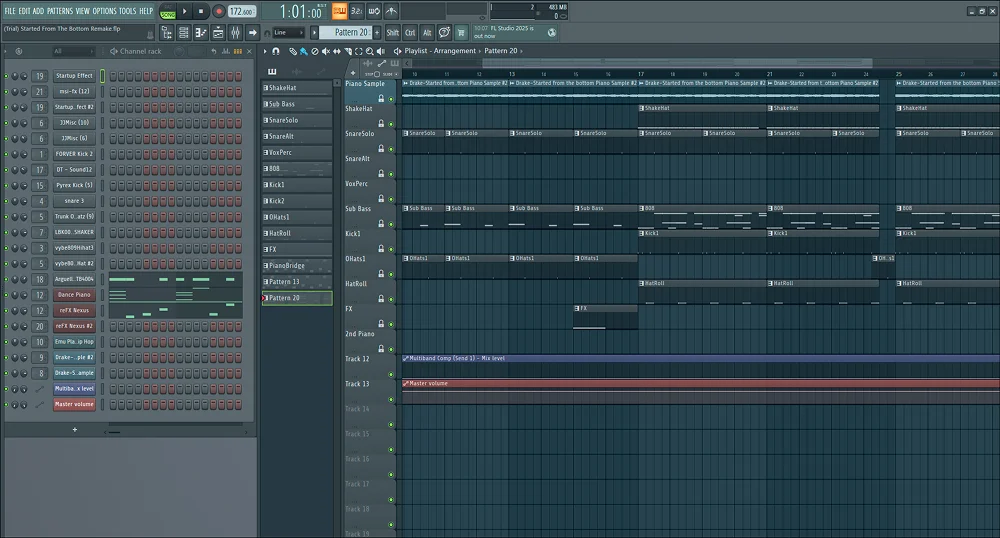Open the Mixer view toolbar icon
The width and height of the screenshot is (1000, 538).
(x=235, y=33)
